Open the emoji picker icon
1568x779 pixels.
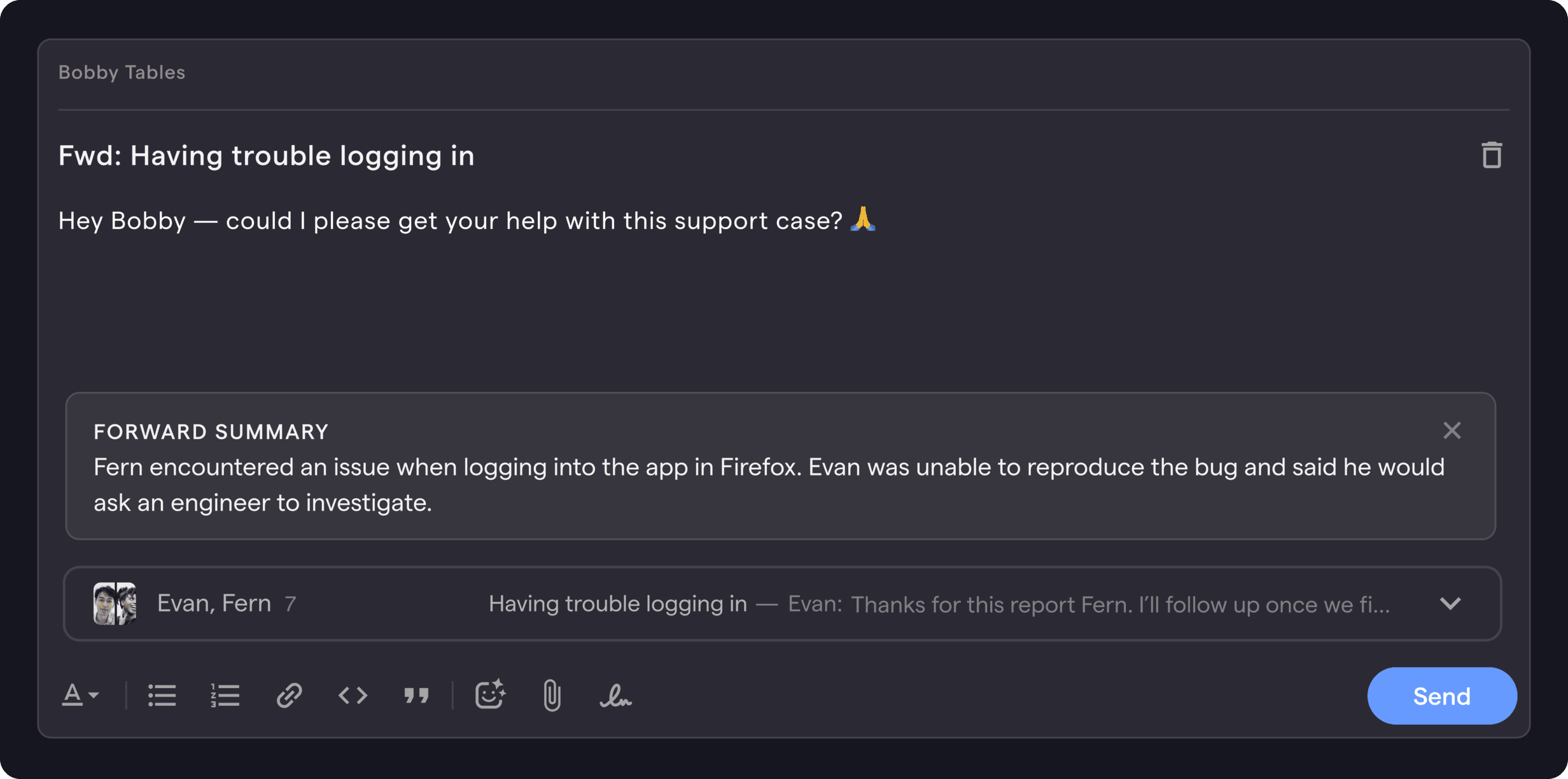coord(490,694)
